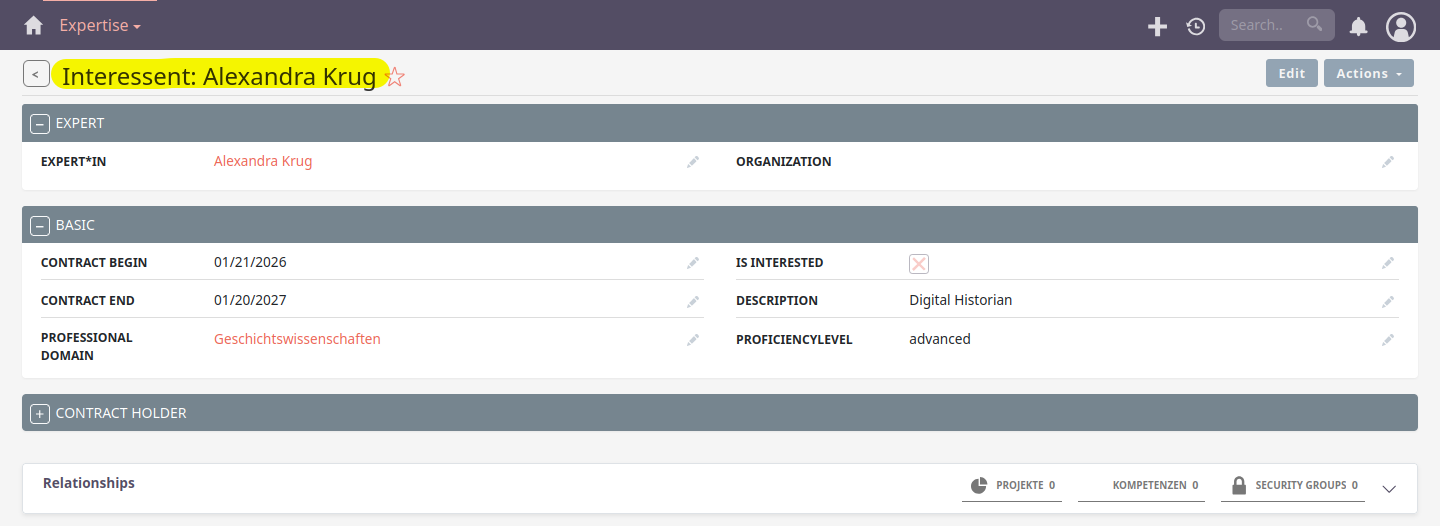Go to the home page icon
This screenshot has height=526, width=1440.
[34, 26]
